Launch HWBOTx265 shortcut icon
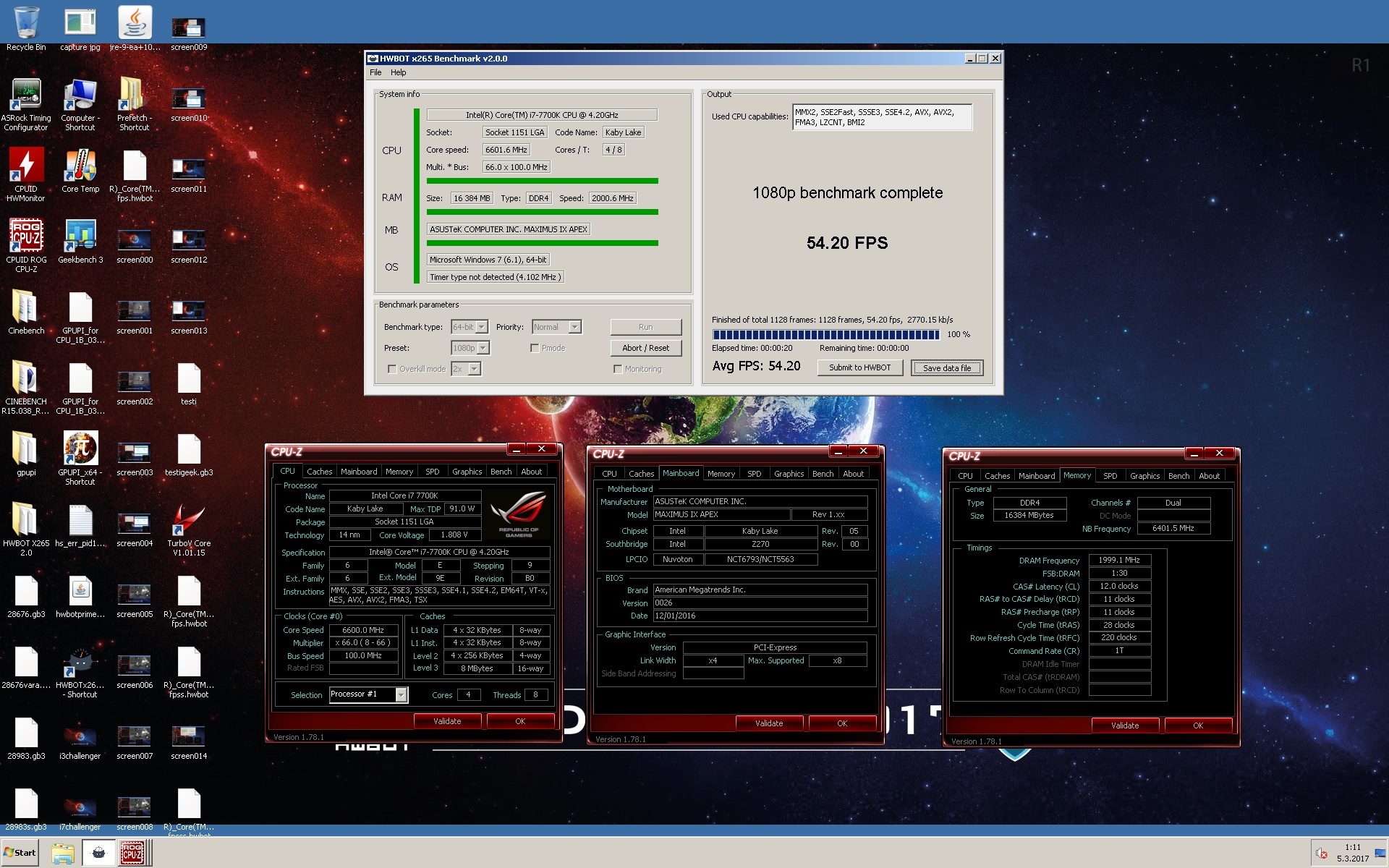This screenshot has width=1389, height=868. tap(80, 671)
